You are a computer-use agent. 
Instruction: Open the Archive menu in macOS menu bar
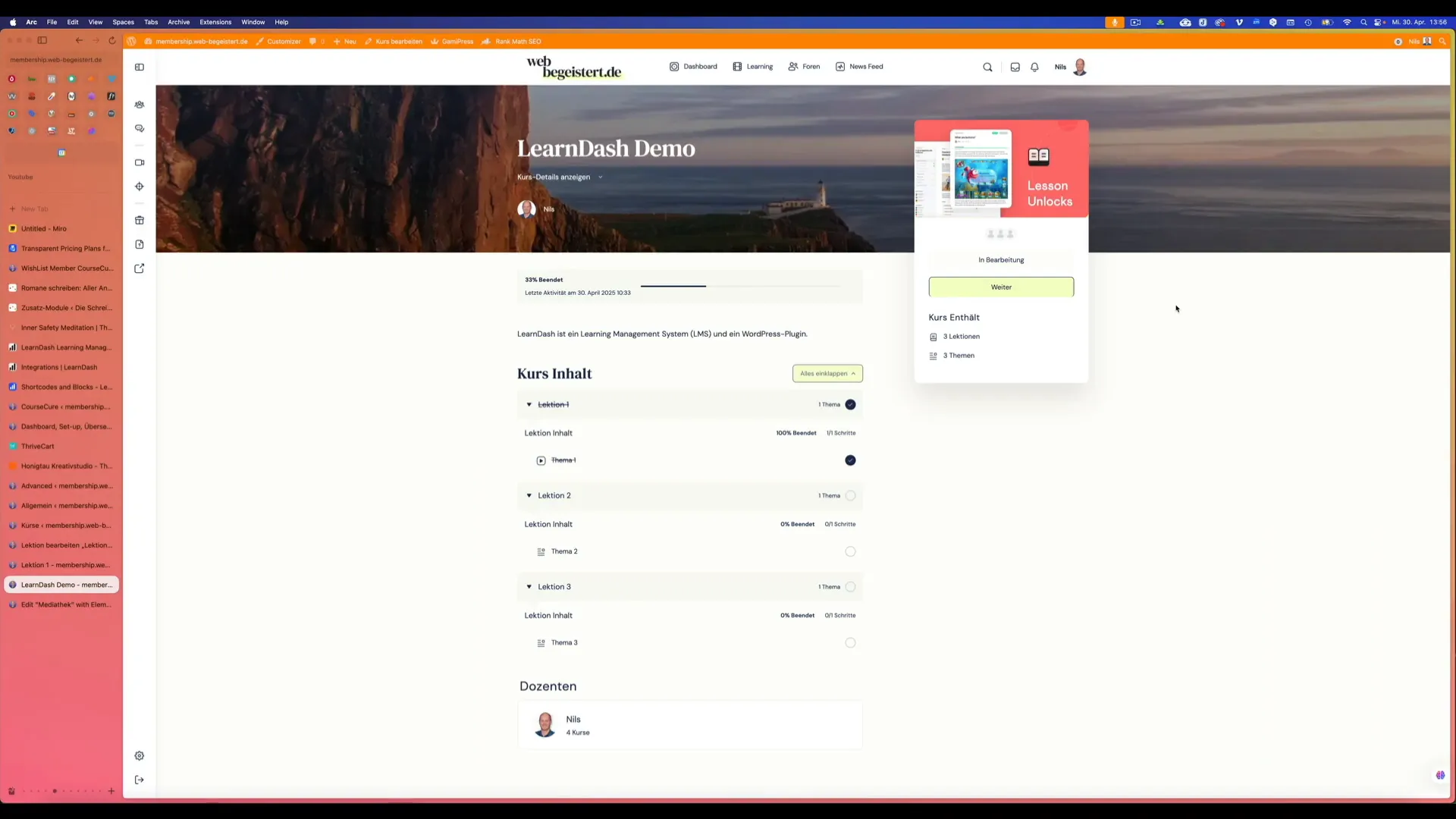pos(179,22)
